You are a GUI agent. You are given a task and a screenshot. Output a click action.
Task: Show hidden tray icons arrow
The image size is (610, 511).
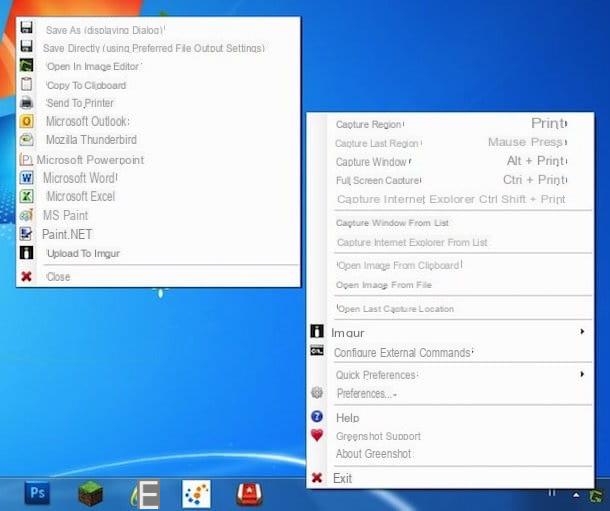[576, 495]
